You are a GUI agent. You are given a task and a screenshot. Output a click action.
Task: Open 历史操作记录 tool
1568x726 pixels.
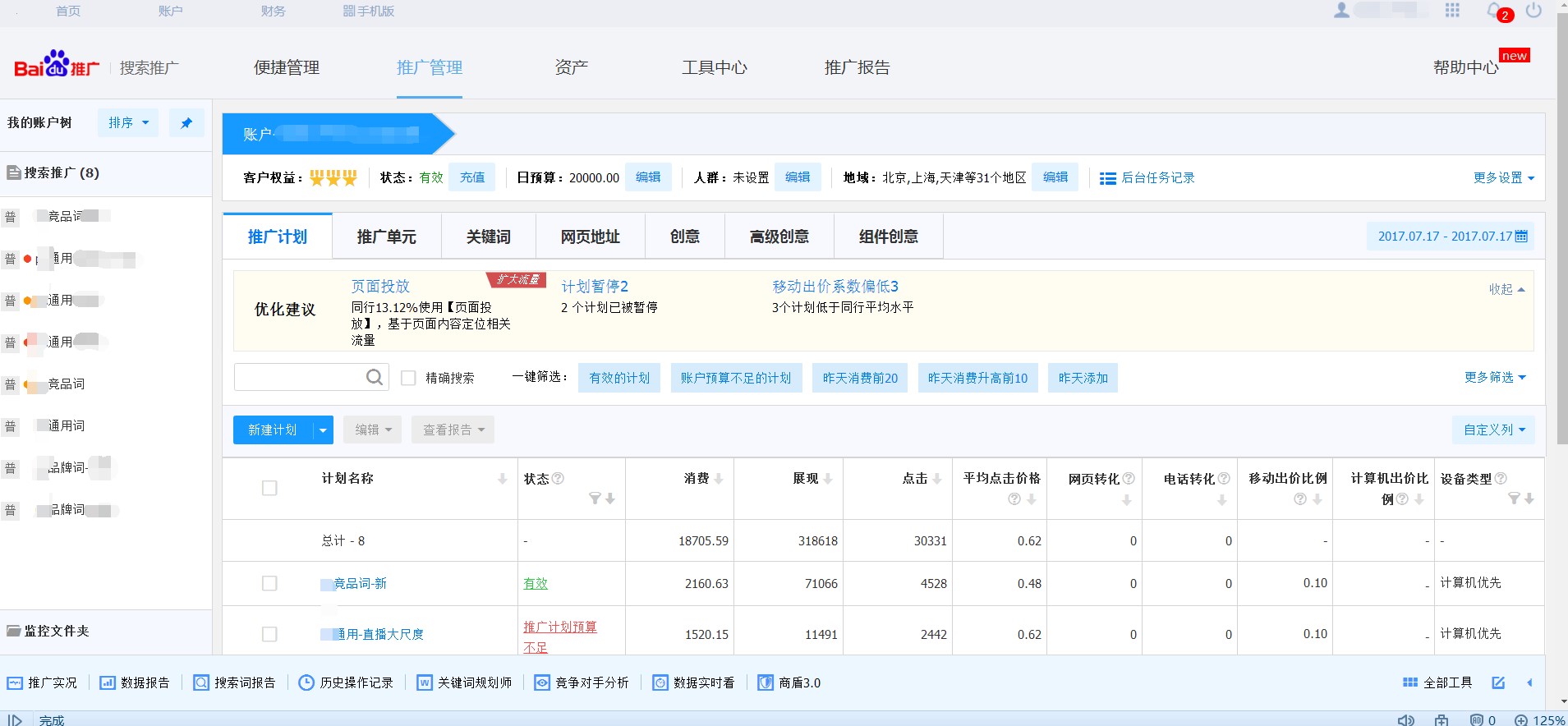pyautogui.click(x=346, y=682)
